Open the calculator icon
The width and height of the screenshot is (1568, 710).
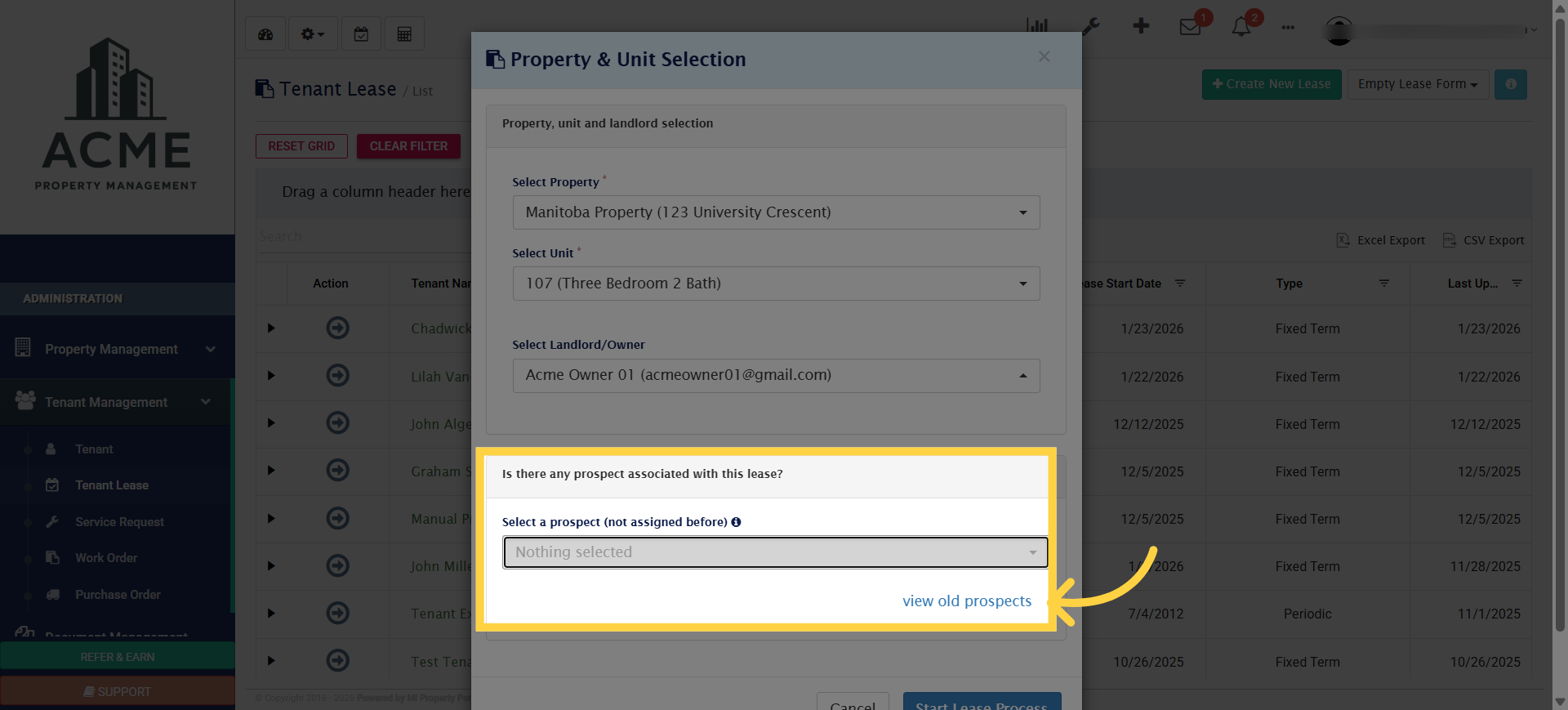click(404, 33)
